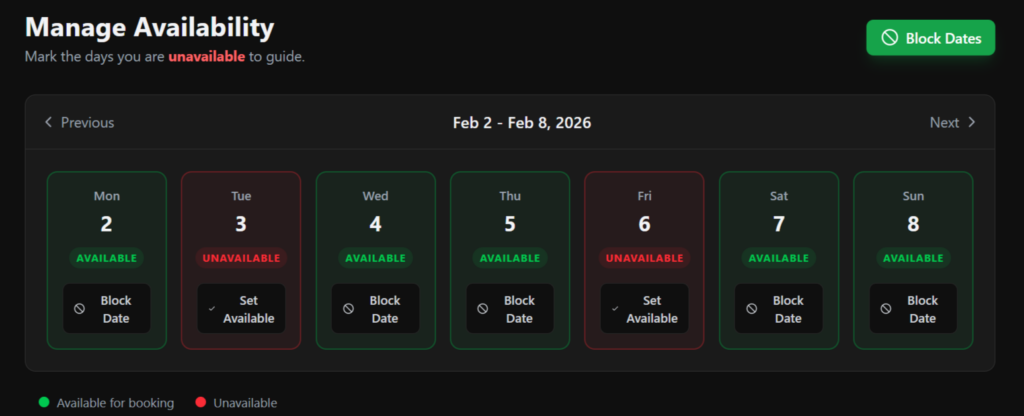Click the prohibition icon in Block Dates button

click(x=889, y=38)
